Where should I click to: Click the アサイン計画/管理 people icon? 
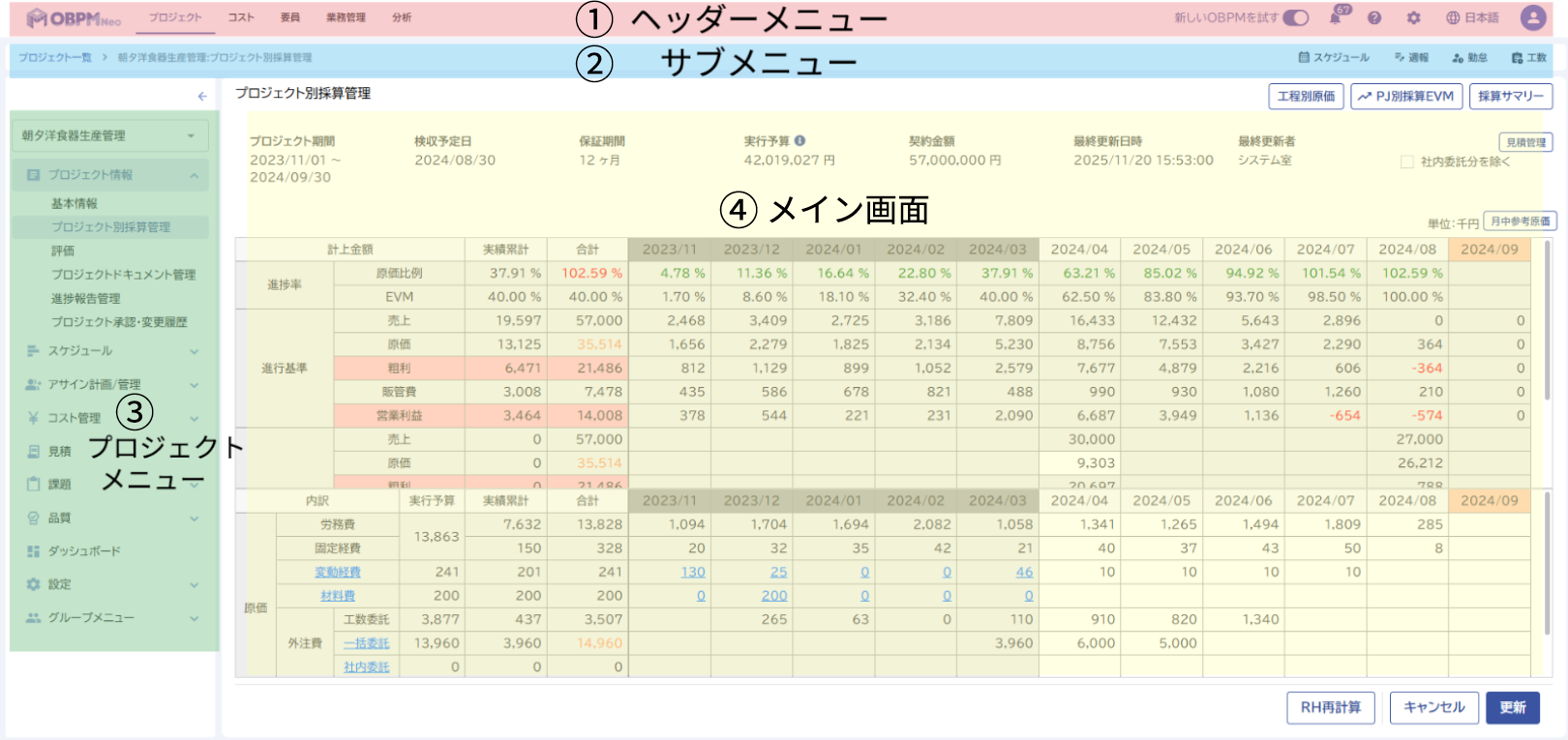pos(34,385)
